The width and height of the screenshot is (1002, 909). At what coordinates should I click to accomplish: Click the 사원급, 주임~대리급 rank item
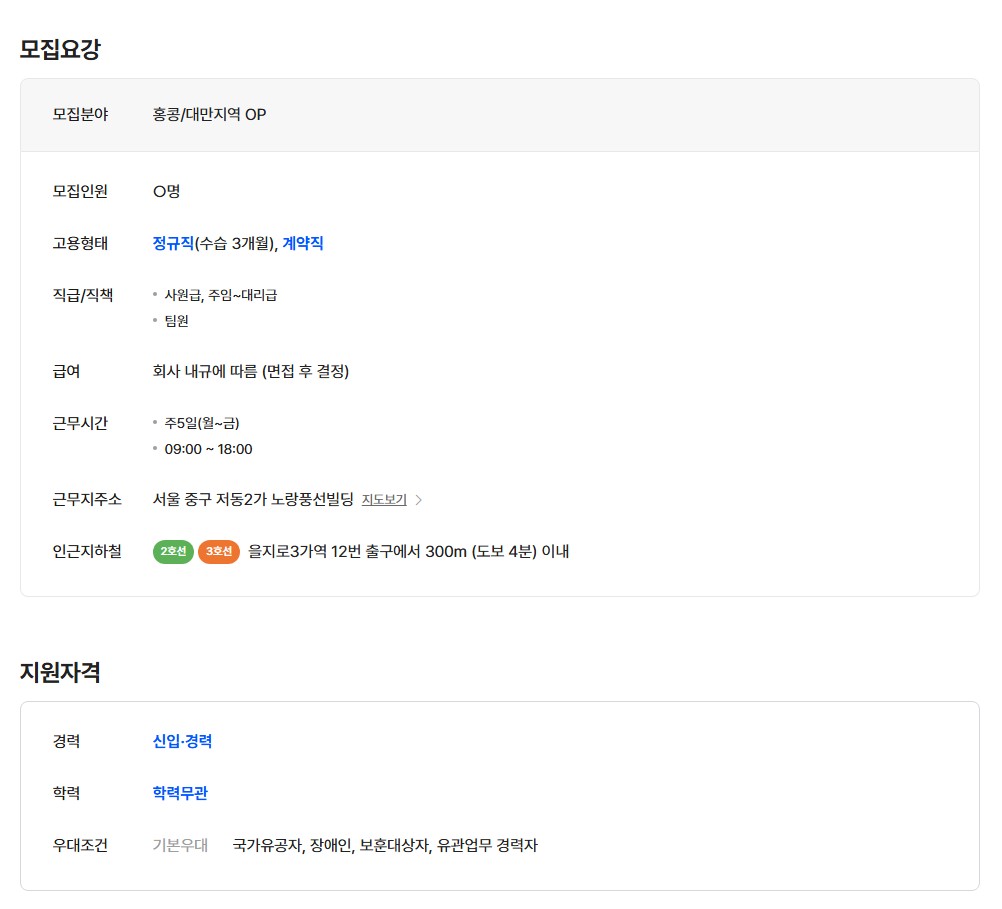coord(220,295)
